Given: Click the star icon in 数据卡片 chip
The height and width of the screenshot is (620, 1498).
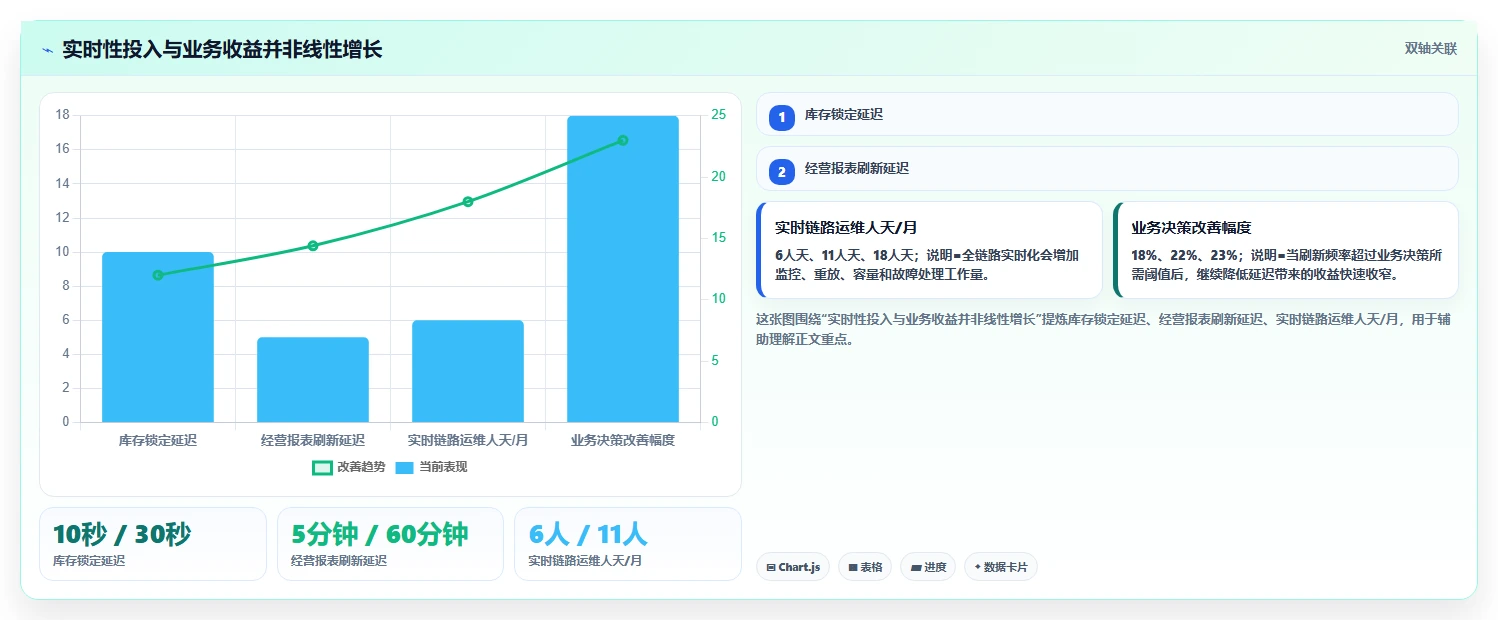Looking at the screenshot, I should (977, 567).
